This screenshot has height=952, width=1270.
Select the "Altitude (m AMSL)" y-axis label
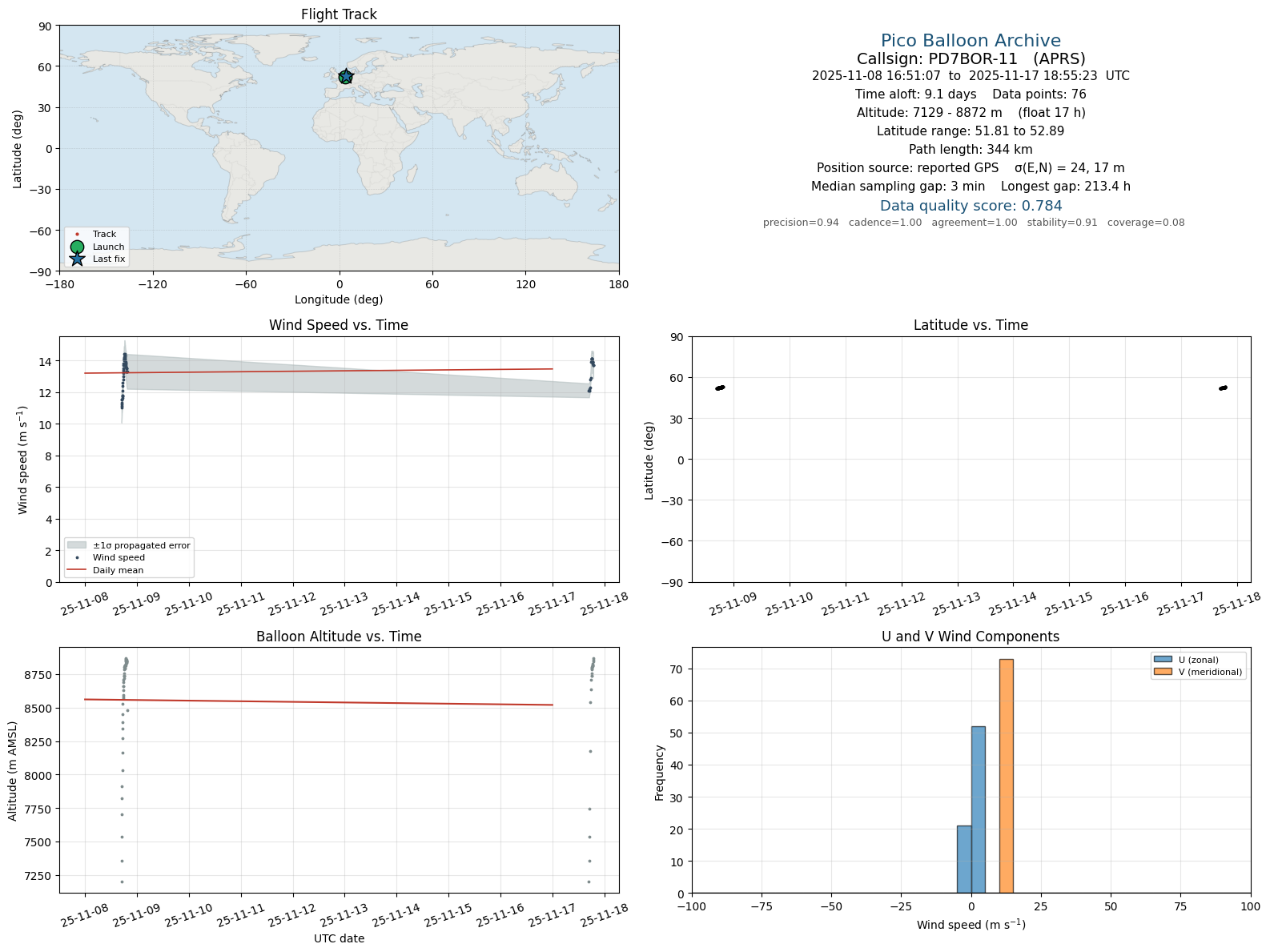pyautogui.click(x=13, y=771)
